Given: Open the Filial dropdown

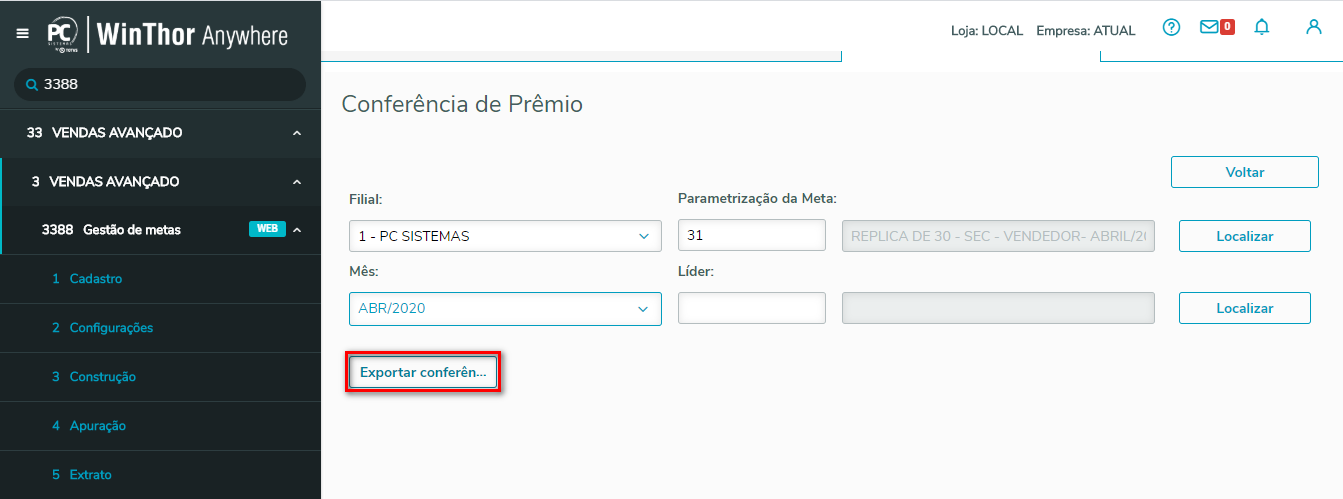Looking at the screenshot, I should tap(505, 236).
